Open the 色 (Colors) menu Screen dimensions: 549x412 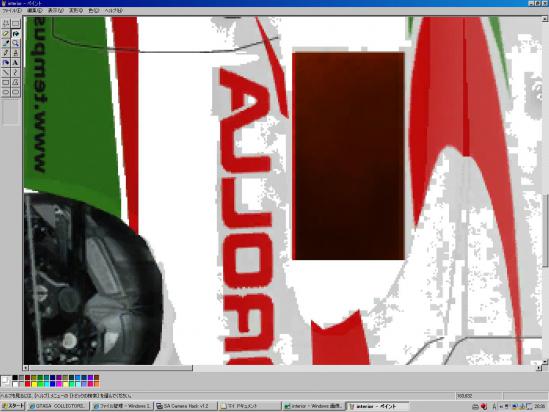[93, 11]
